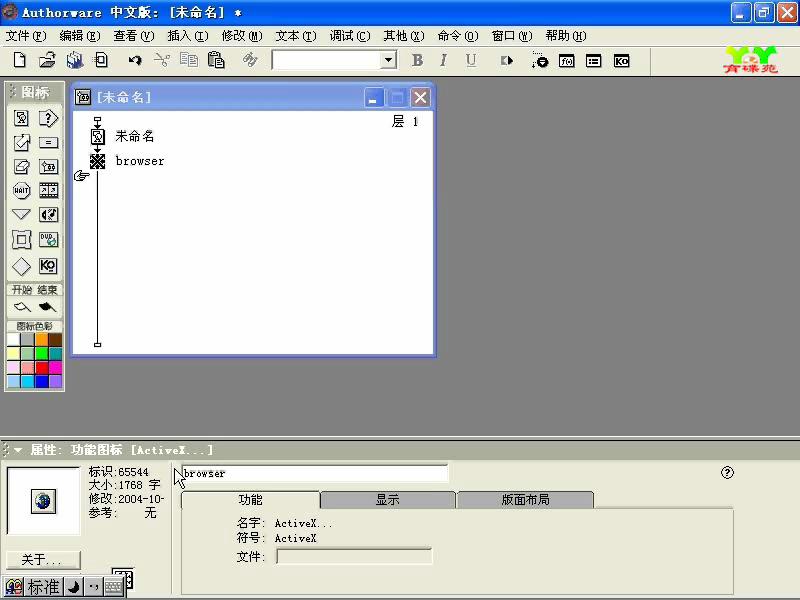Select the DVD icon in the palette
This screenshot has width=800, height=600.
[48, 239]
